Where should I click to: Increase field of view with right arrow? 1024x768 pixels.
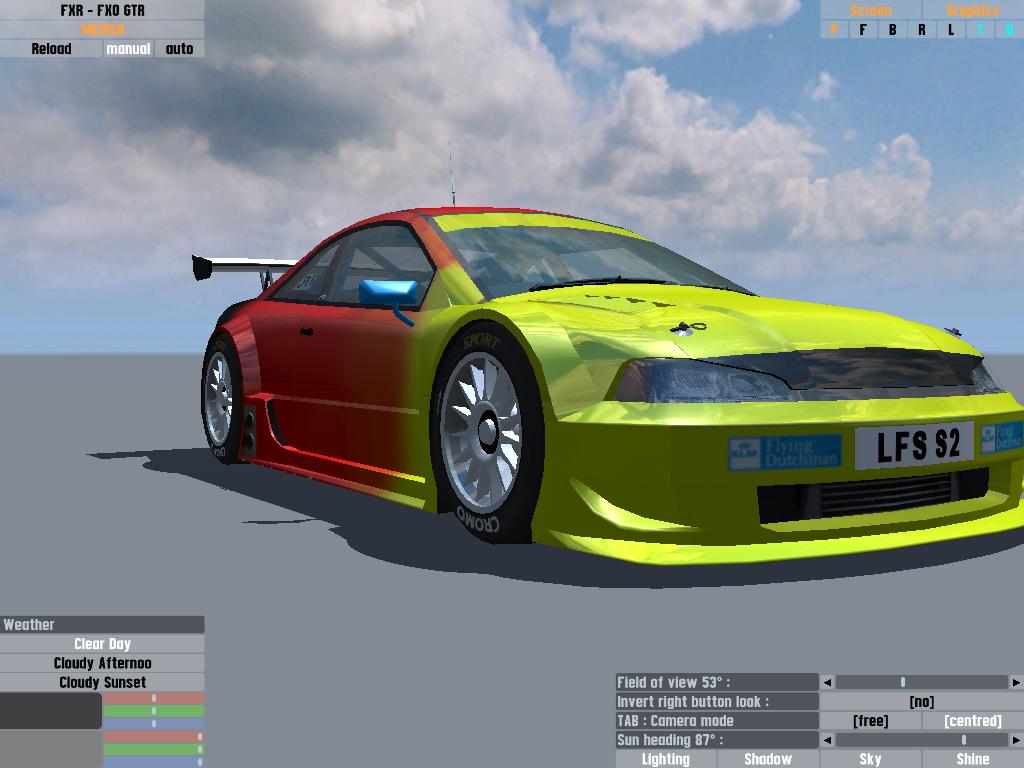[1016, 682]
